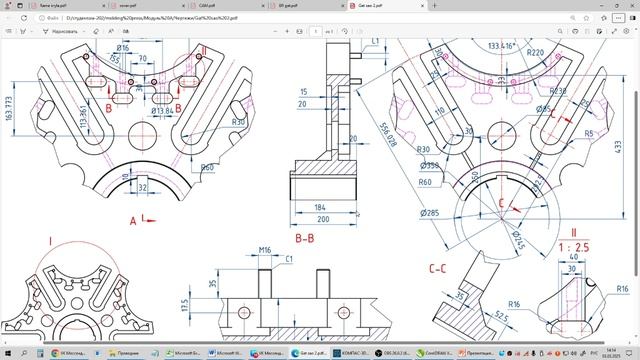Open the tab actions menu

[19, 6]
